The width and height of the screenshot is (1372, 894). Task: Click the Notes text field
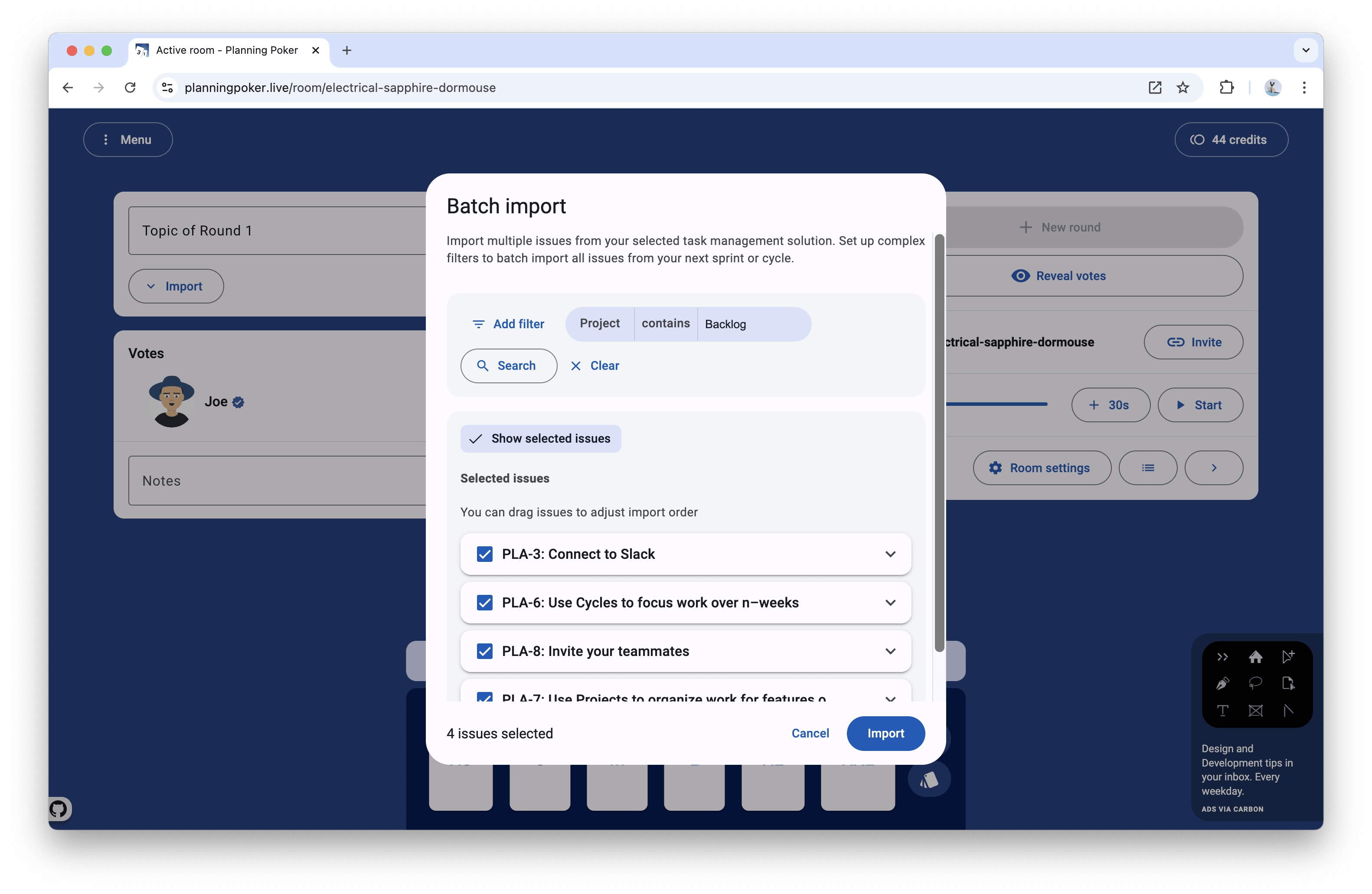coord(277,481)
